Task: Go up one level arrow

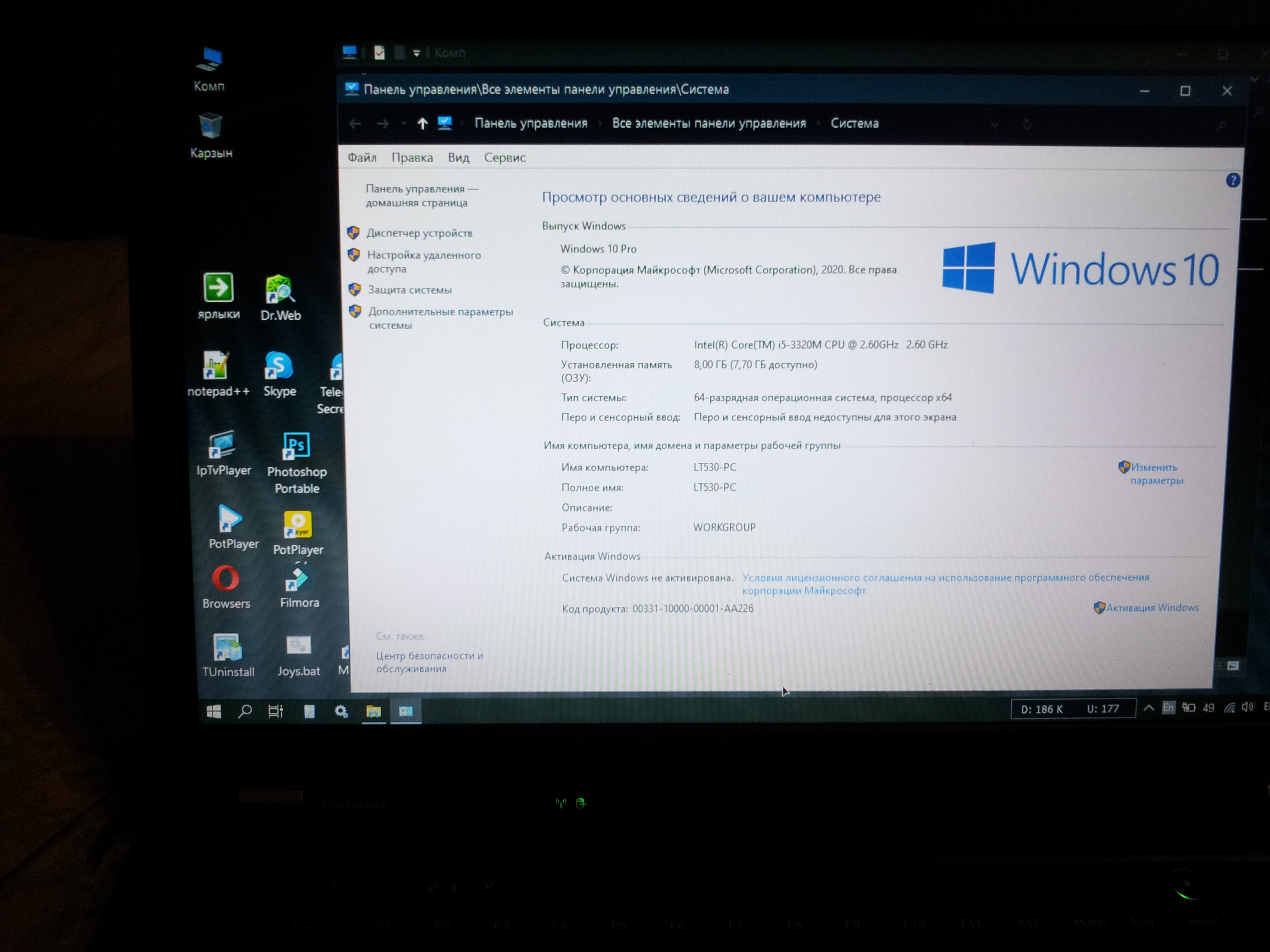Action: (x=422, y=123)
